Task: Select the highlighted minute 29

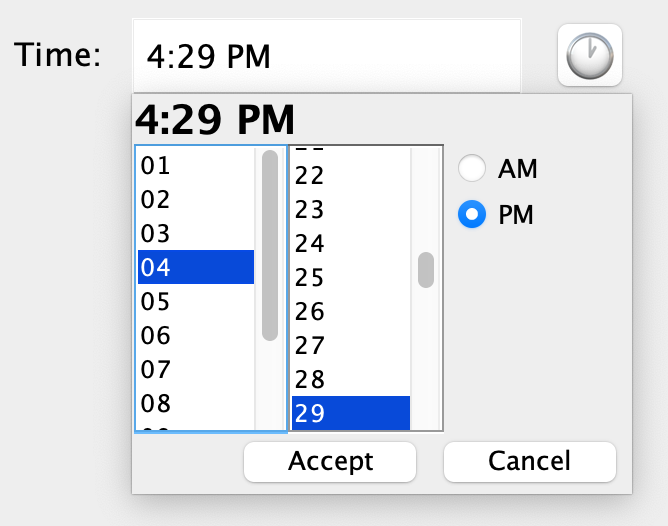Action: pyautogui.click(x=350, y=413)
